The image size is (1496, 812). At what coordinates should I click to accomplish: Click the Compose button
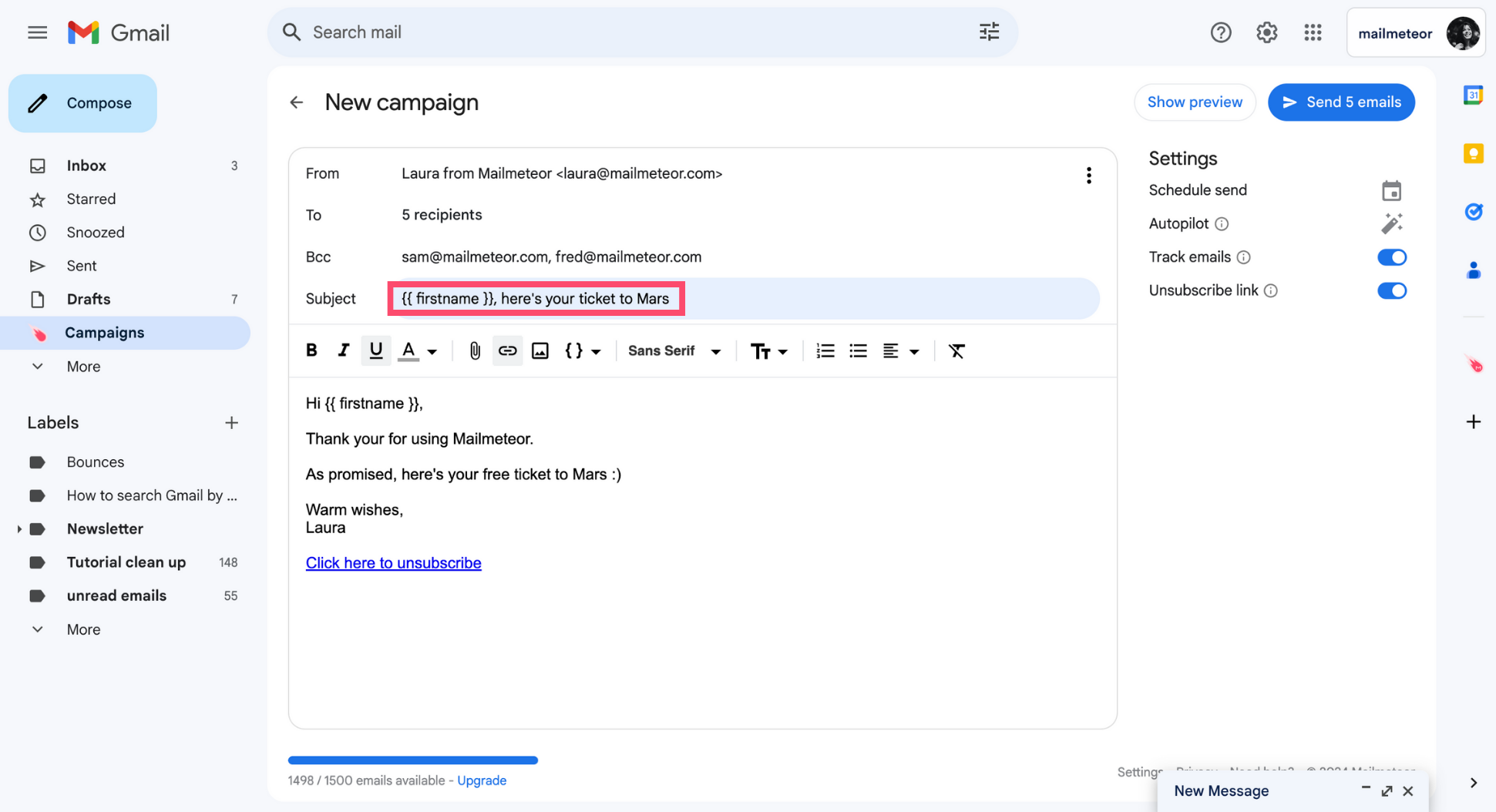(x=82, y=103)
